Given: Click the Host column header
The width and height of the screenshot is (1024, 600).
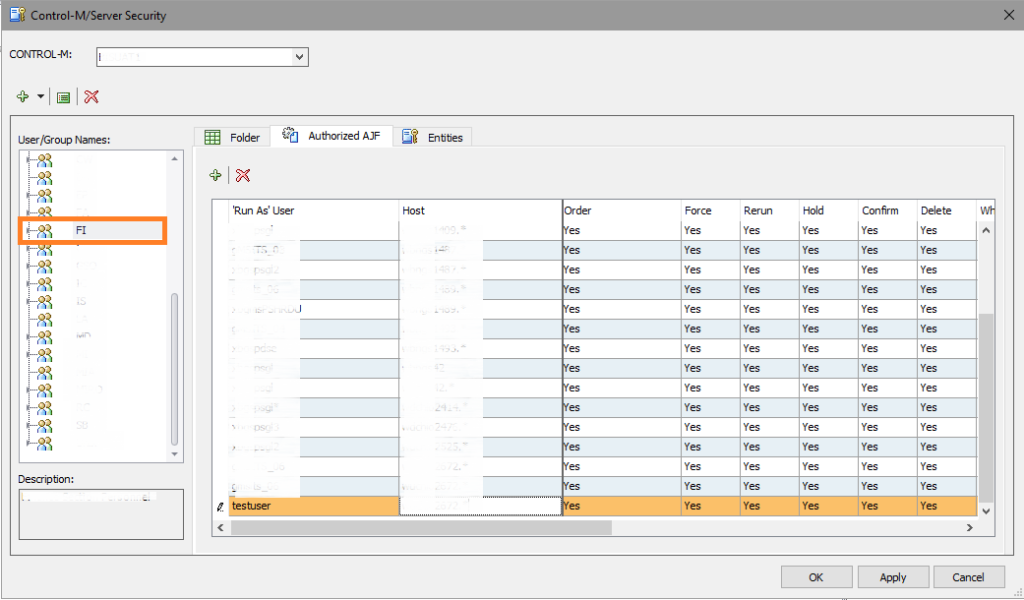Looking at the screenshot, I should click(481, 211).
